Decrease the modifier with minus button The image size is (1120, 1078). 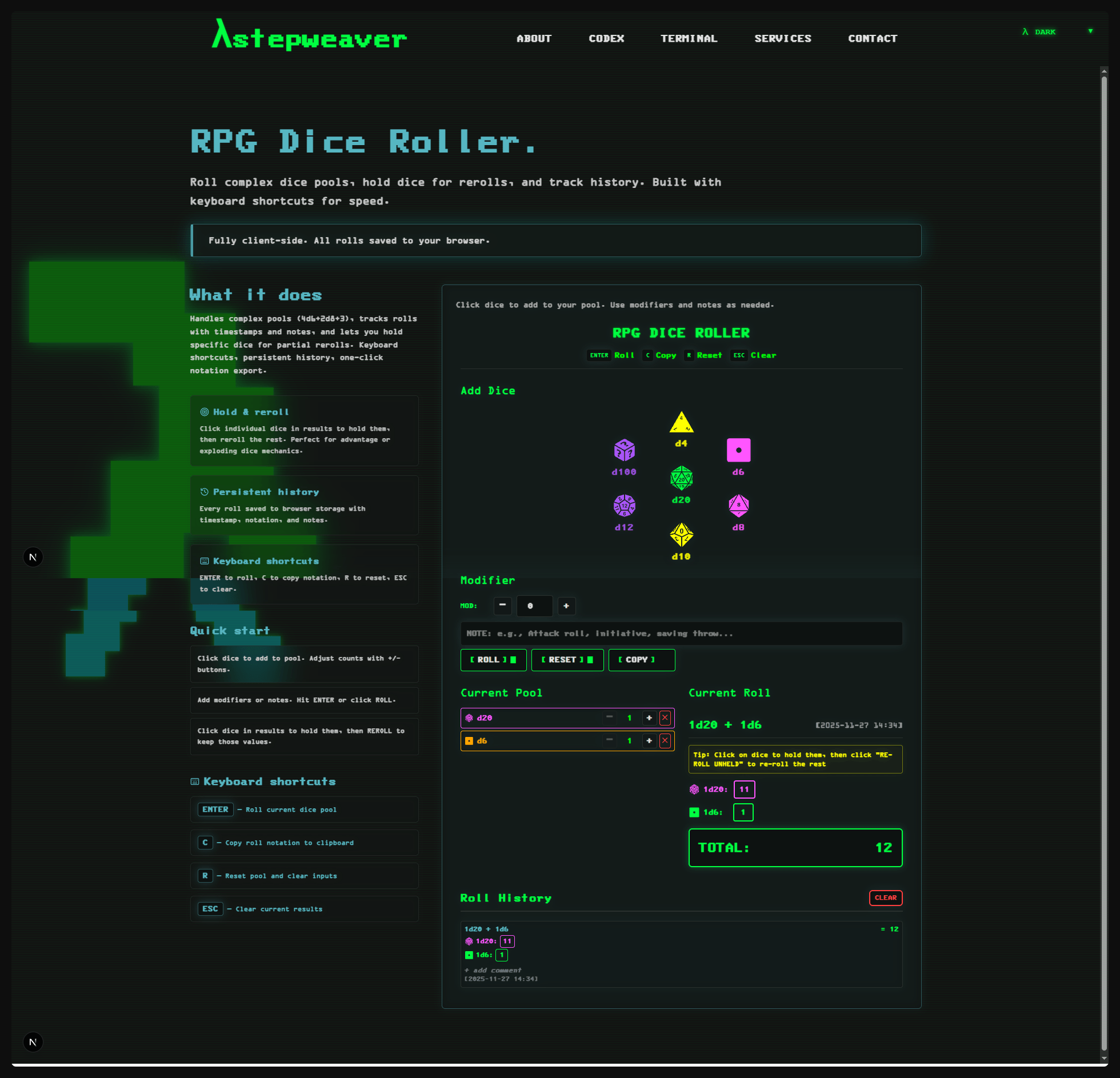(x=502, y=606)
